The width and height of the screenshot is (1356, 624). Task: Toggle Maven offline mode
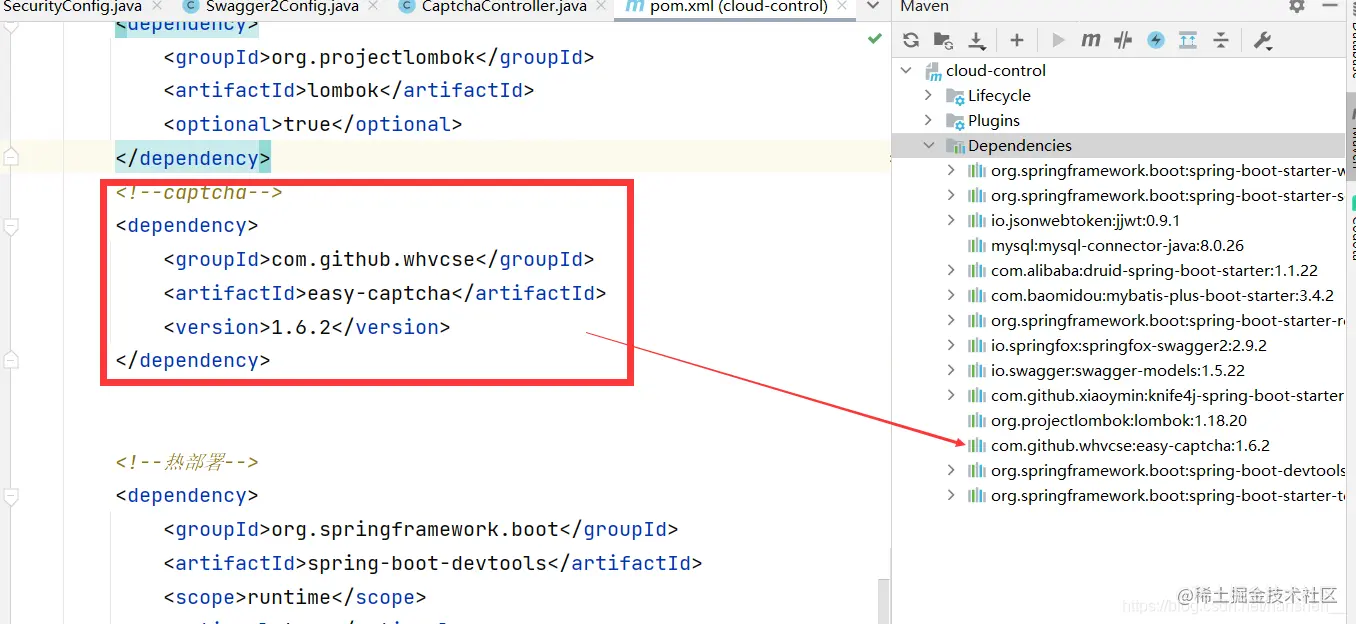click(1123, 40)
